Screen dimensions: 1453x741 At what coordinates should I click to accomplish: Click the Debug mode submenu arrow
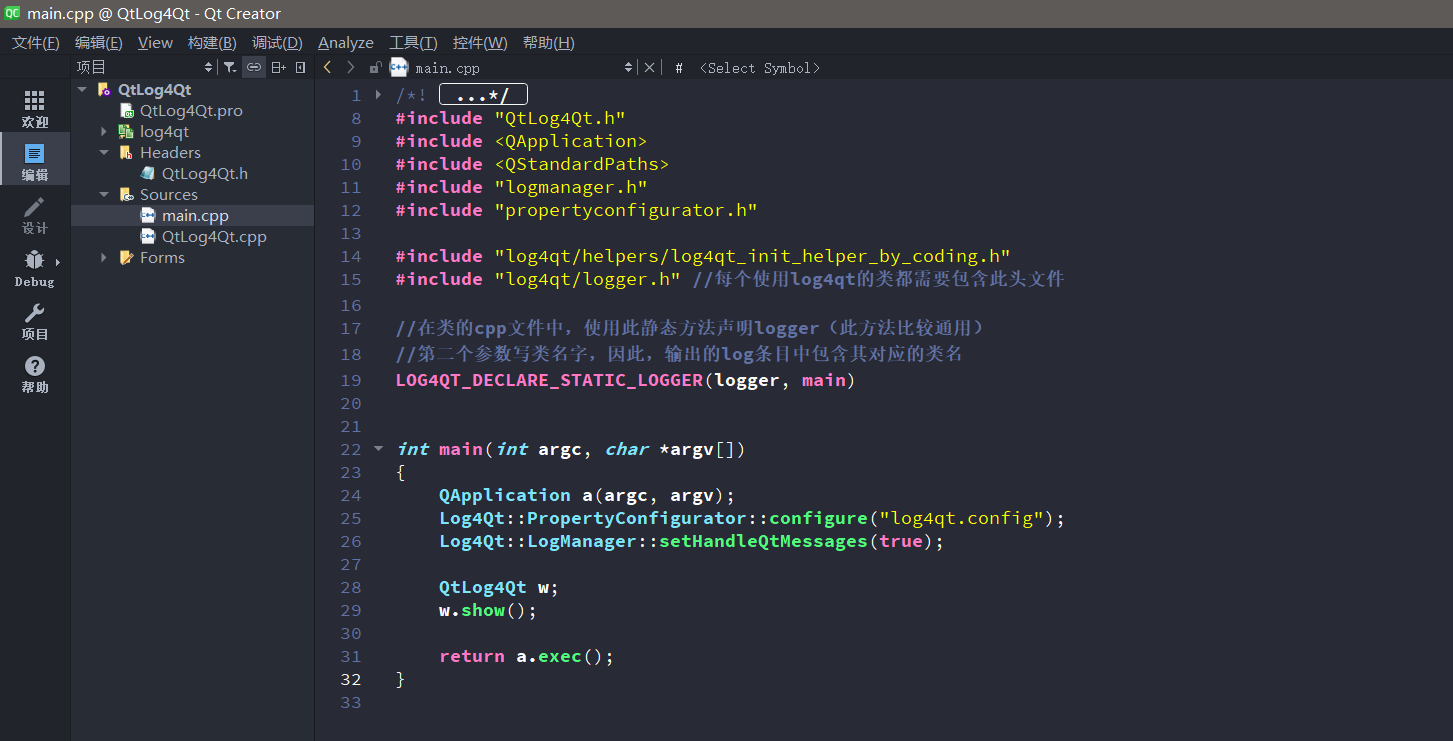click(x=57, y=262)
